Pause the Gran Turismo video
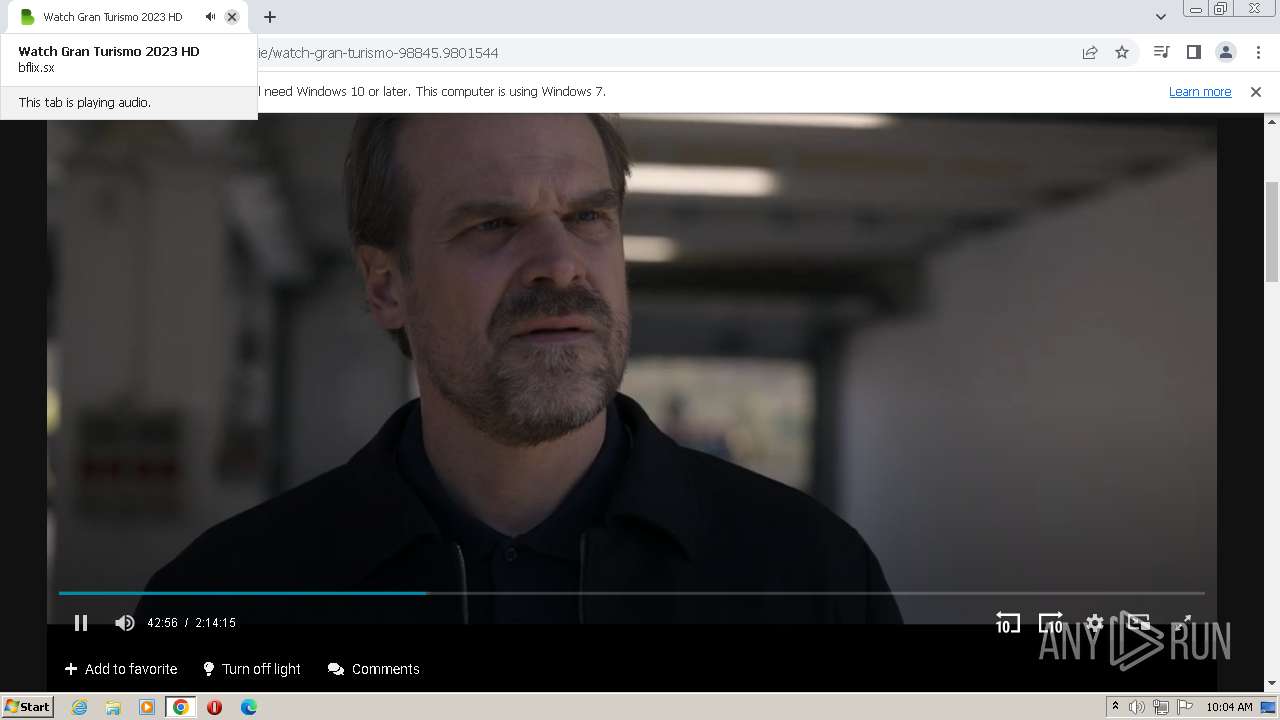1280x720 pixels. pos(81,623)
